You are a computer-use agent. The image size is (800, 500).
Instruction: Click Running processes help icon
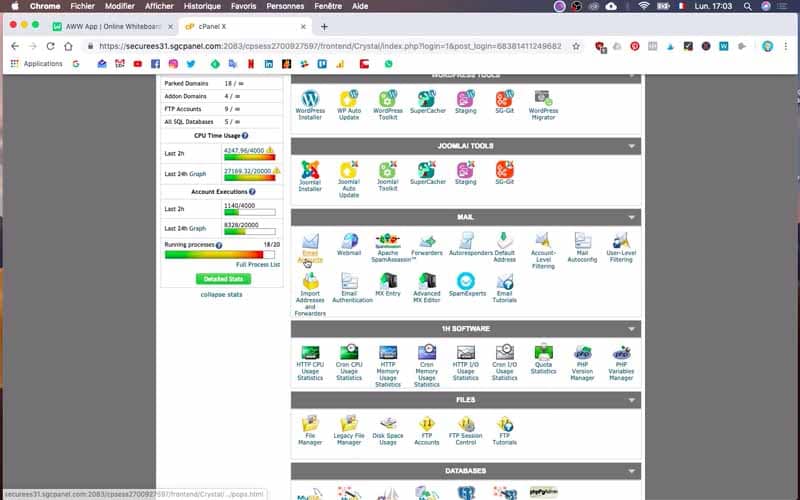click(219, 245)
